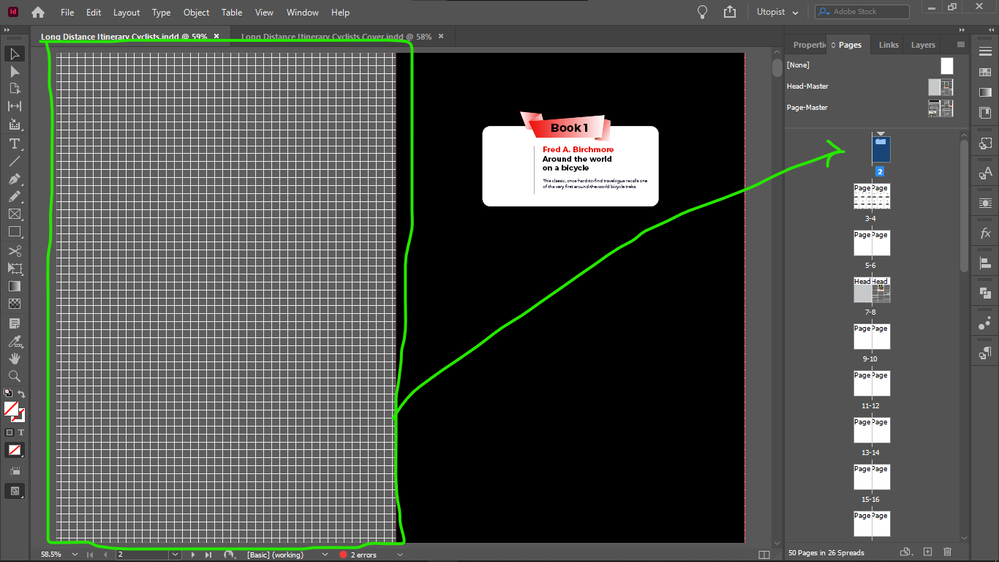This screenshot has width=999, height=562.
Task: Open the page number dropdown
Action: coord(175,555)
